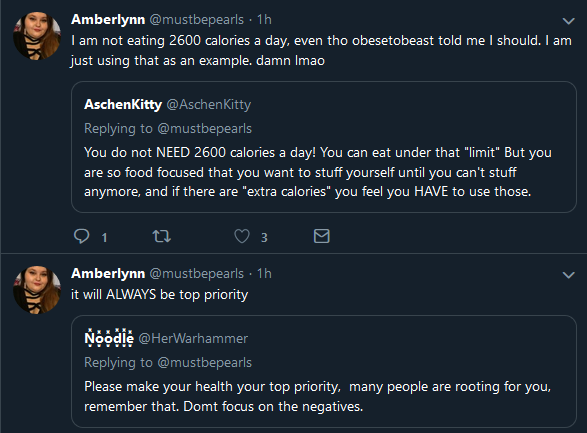Open the first tweet's chevron dropdown menu

click(569, 21)
